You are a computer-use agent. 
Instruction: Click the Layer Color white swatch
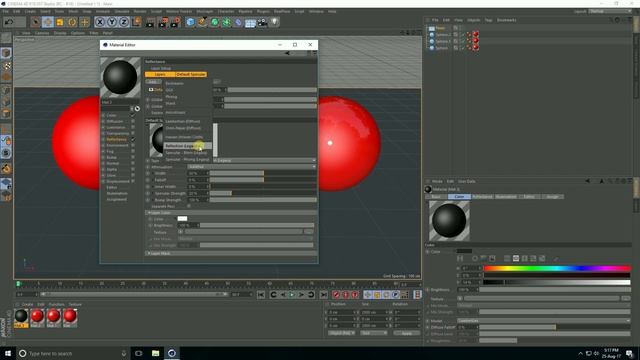[182, 219]
